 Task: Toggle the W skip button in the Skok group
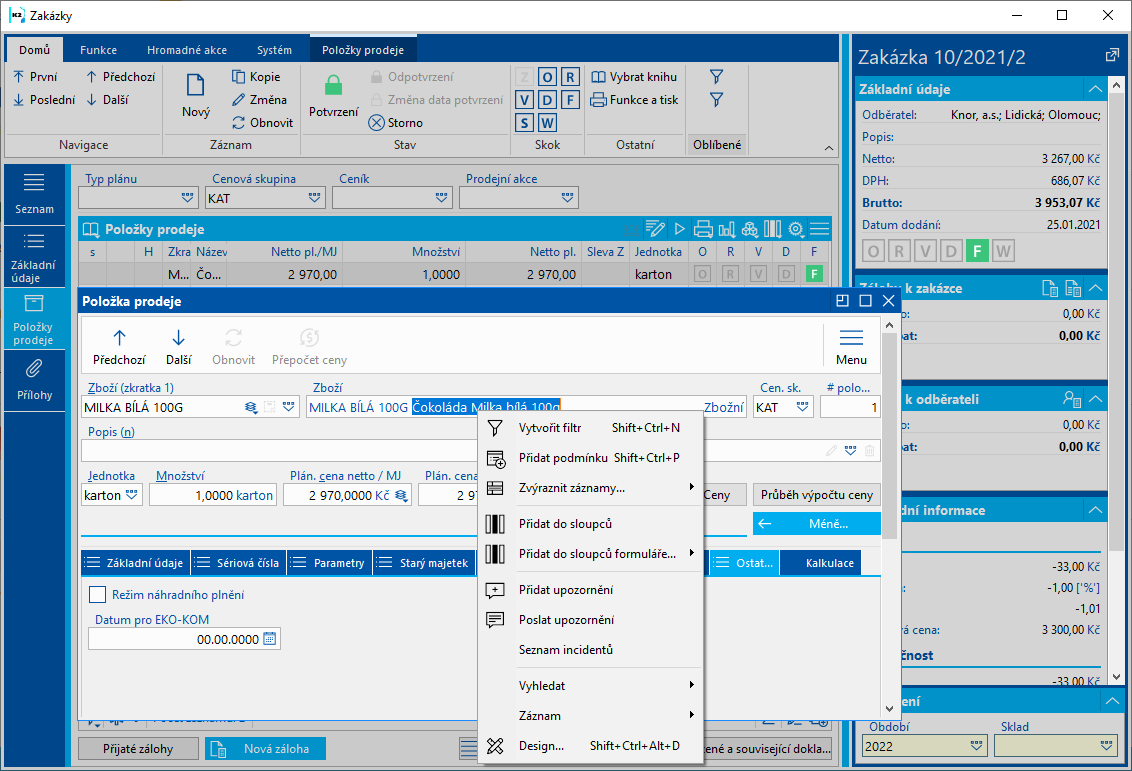pyautogui.click(x=547, y=123)
